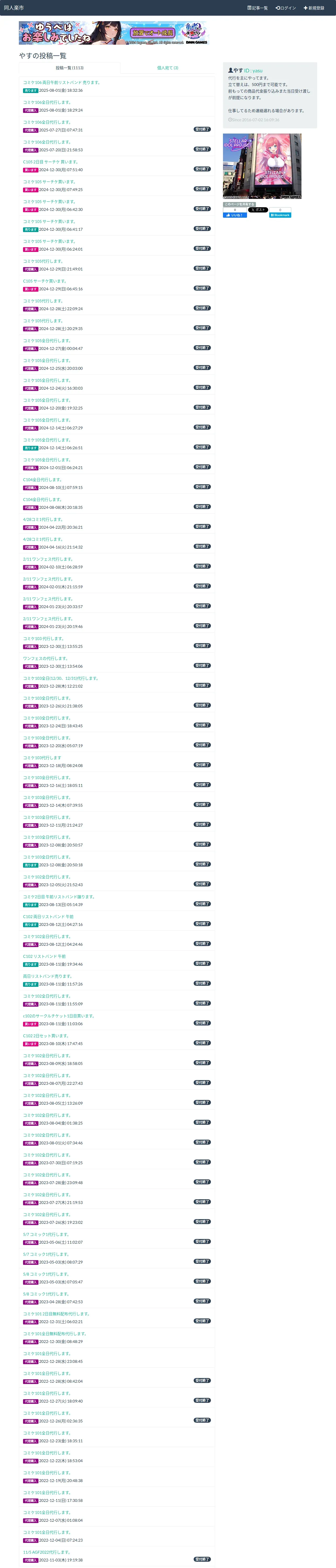Viewport: 336px width, 1568px height.
Task: Open 記事一覧 in the top navigation bar
Action: [257, 8]
